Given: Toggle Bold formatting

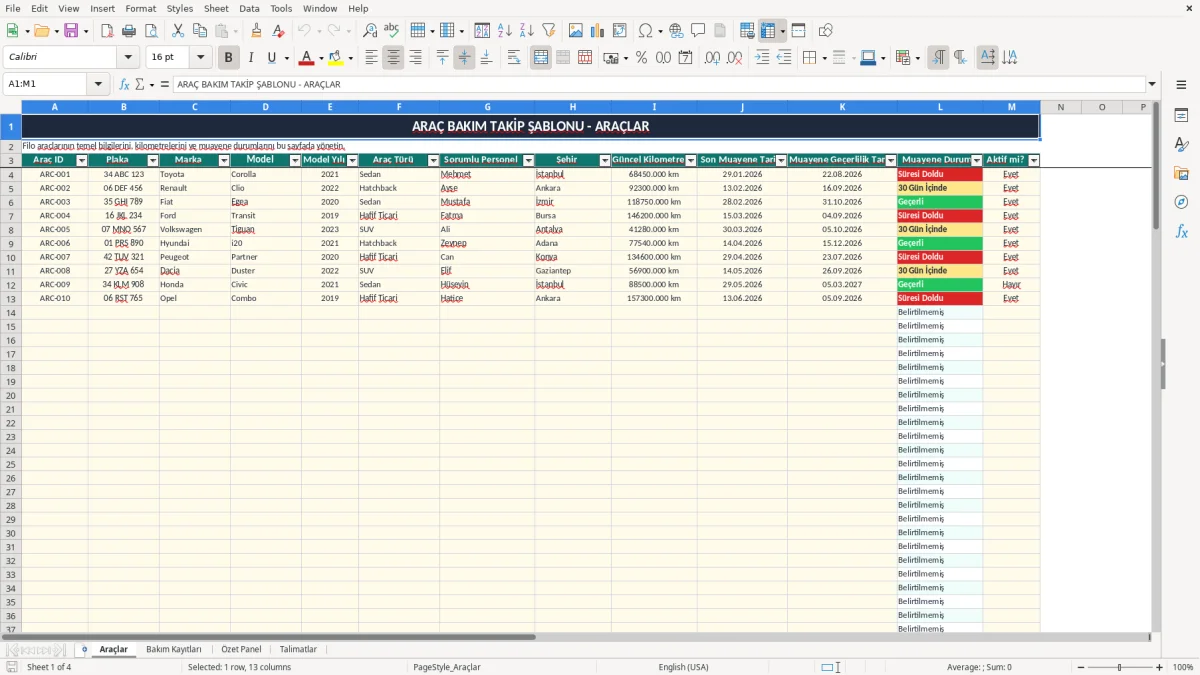Looking at the screenshot, I should (x=229, y=58).
